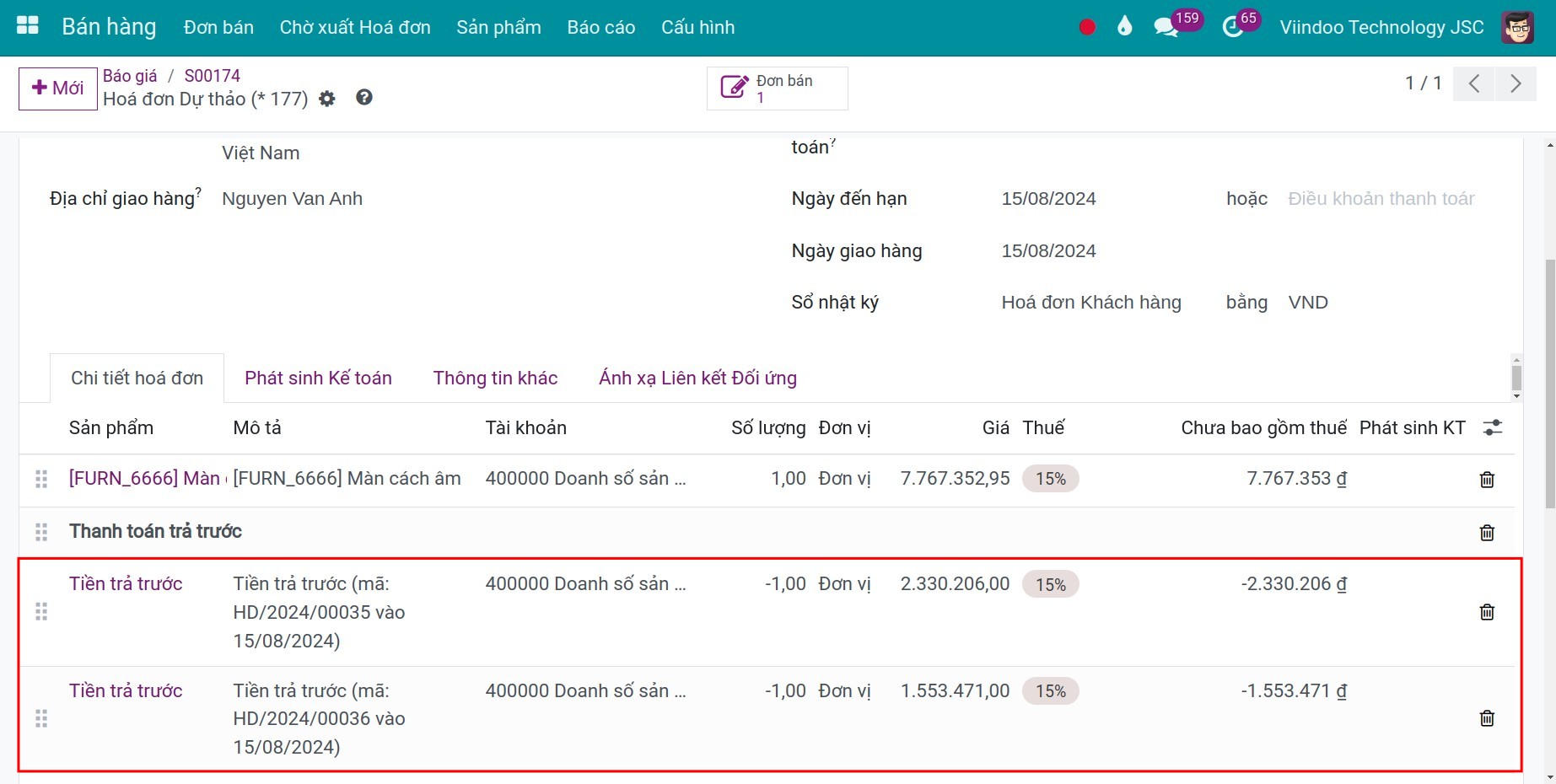1556x784 pixels.
Task: Click the help question mark icon
Action: point(363,98)
